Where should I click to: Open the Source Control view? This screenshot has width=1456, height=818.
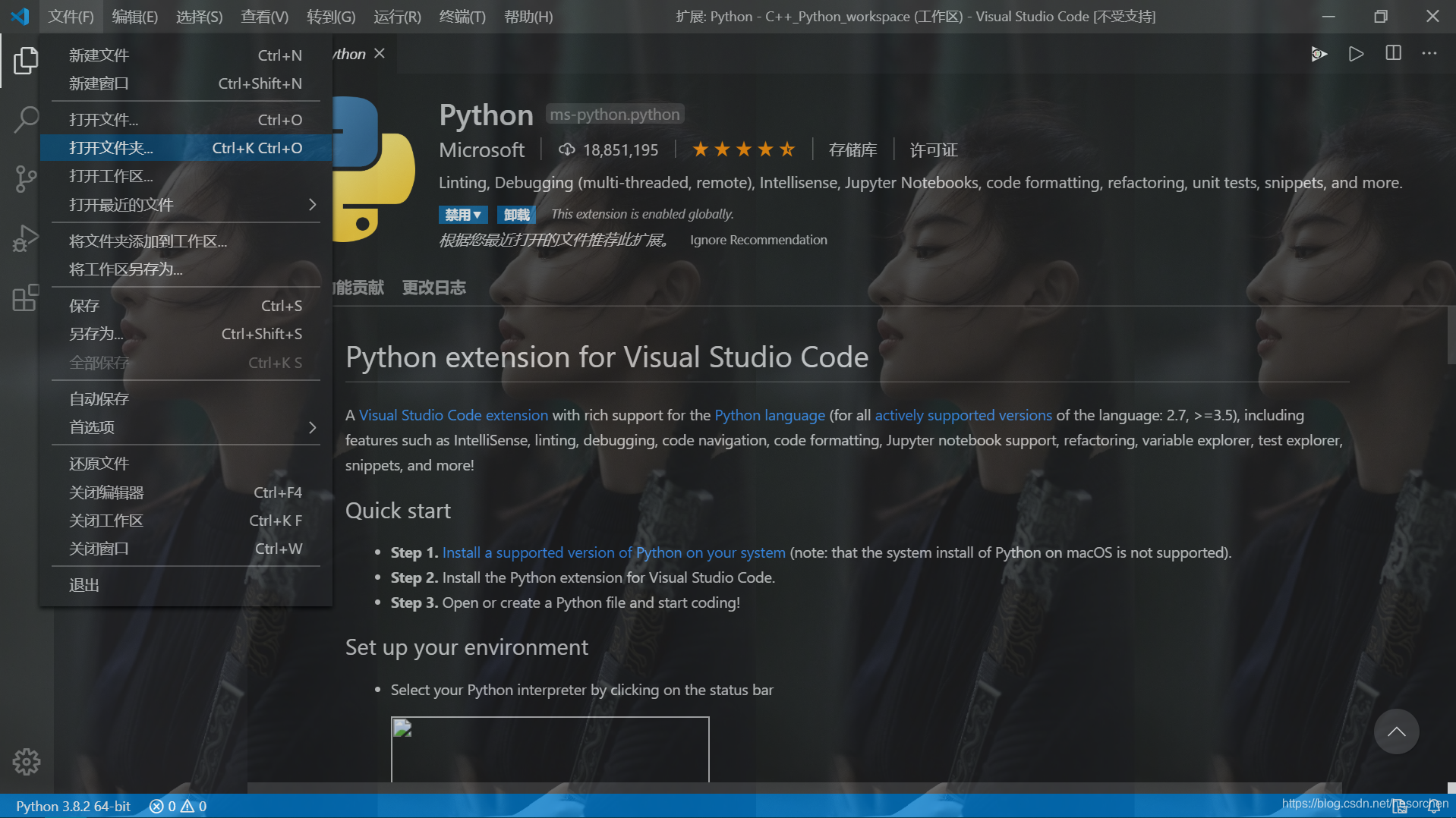click(x=26, y=179)
